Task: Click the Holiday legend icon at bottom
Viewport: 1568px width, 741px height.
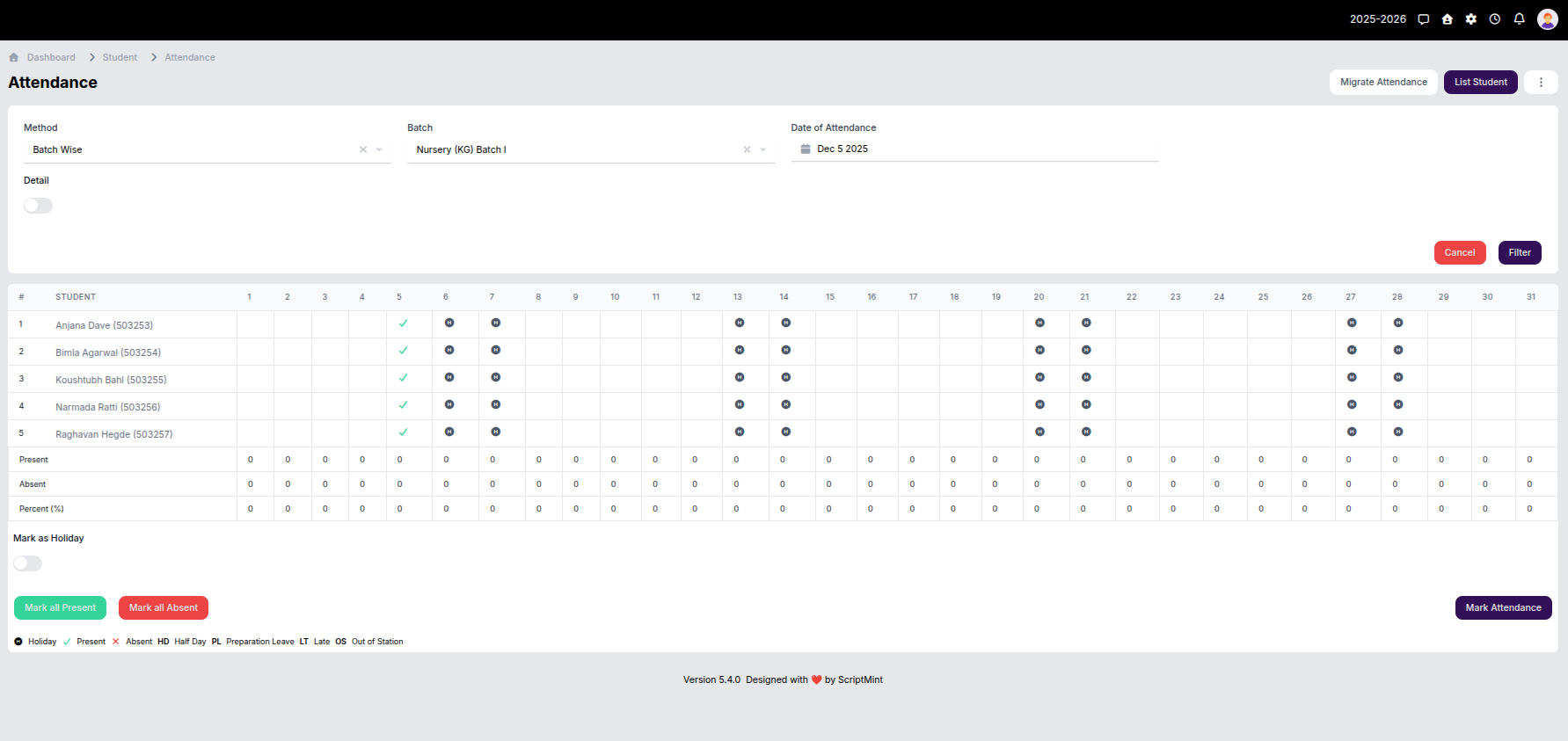Action: click(18, 642)
